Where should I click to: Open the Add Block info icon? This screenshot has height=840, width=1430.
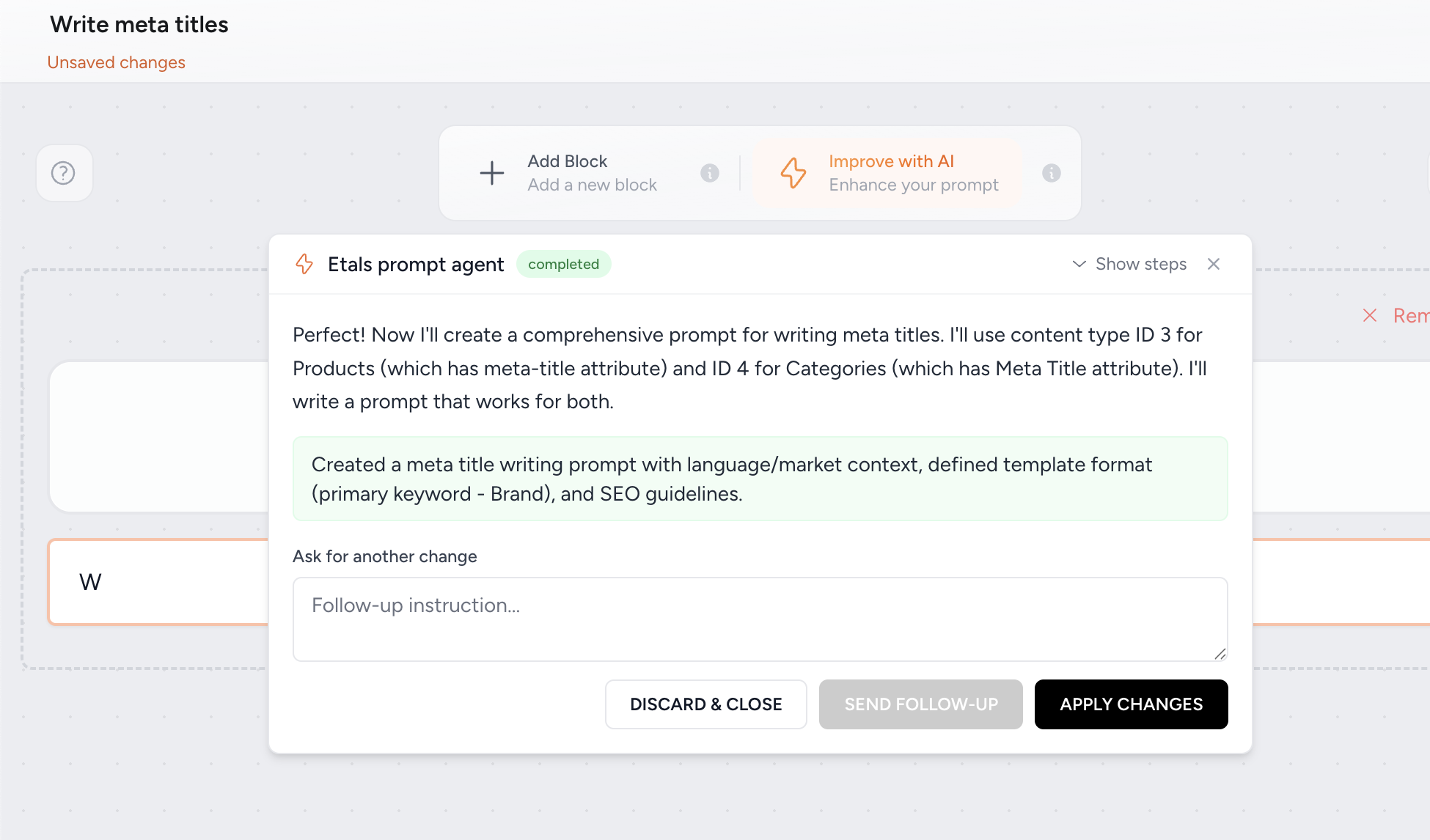pos(710,173)
